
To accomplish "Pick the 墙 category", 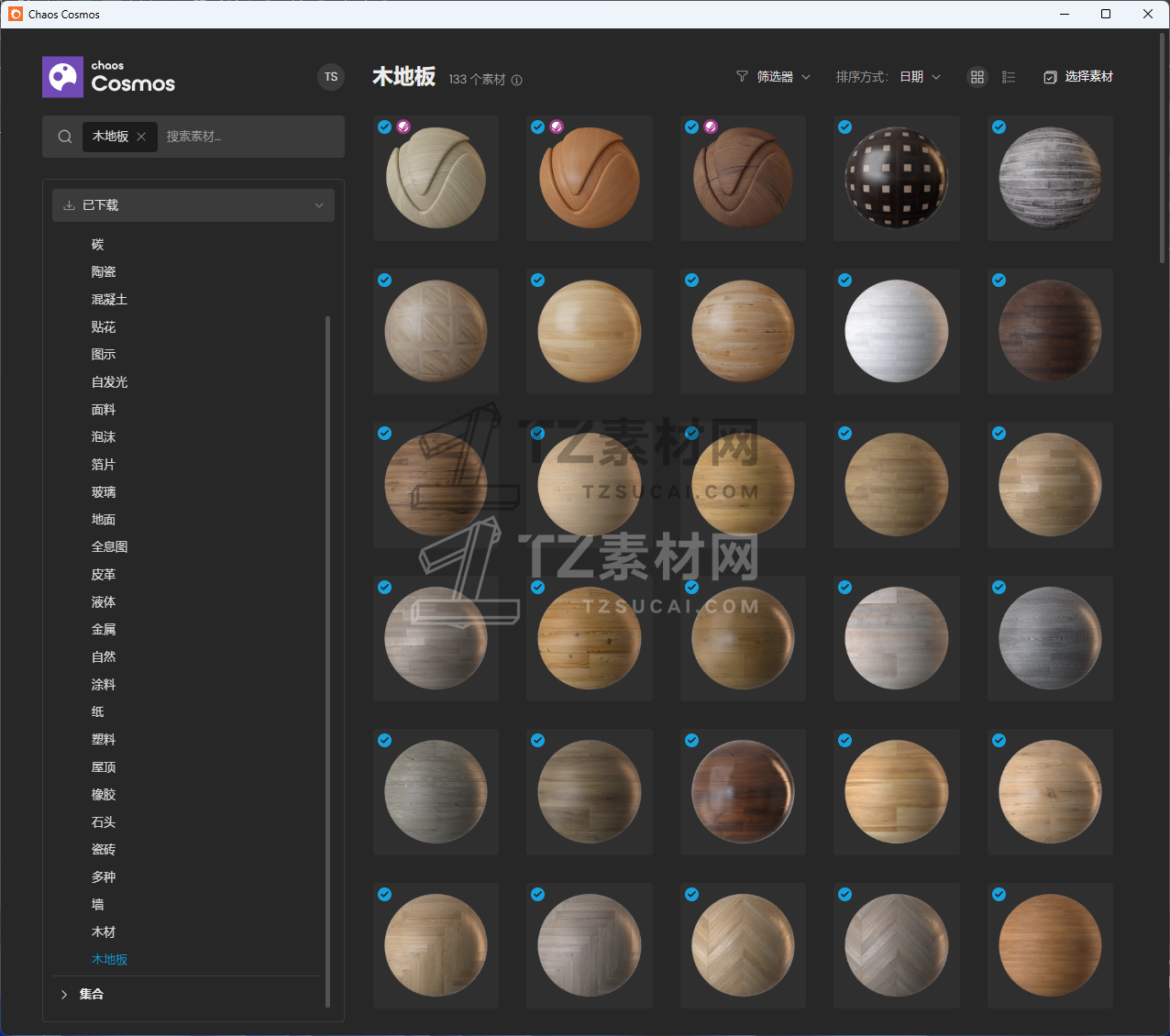I will coord(98,905).
